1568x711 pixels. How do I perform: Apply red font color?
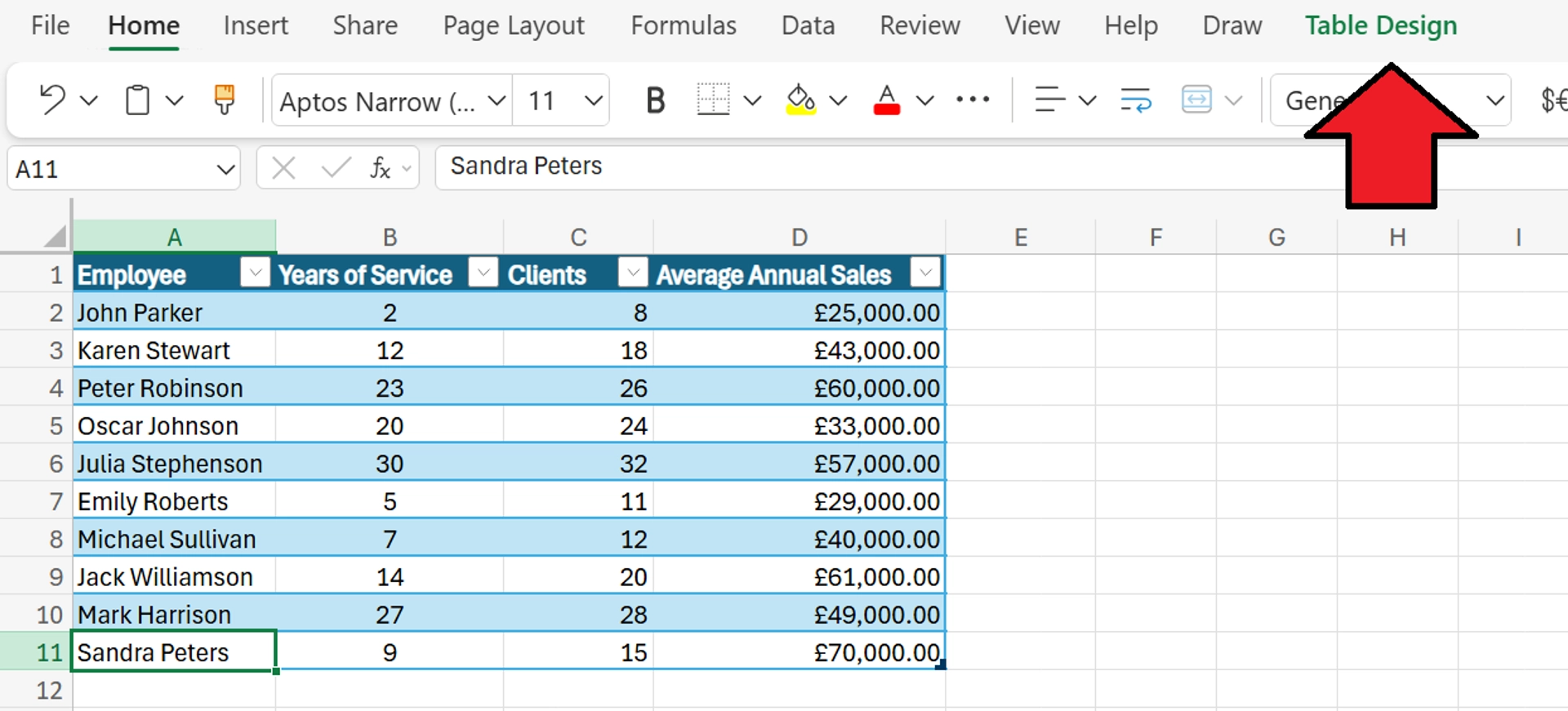pos(887,100)
